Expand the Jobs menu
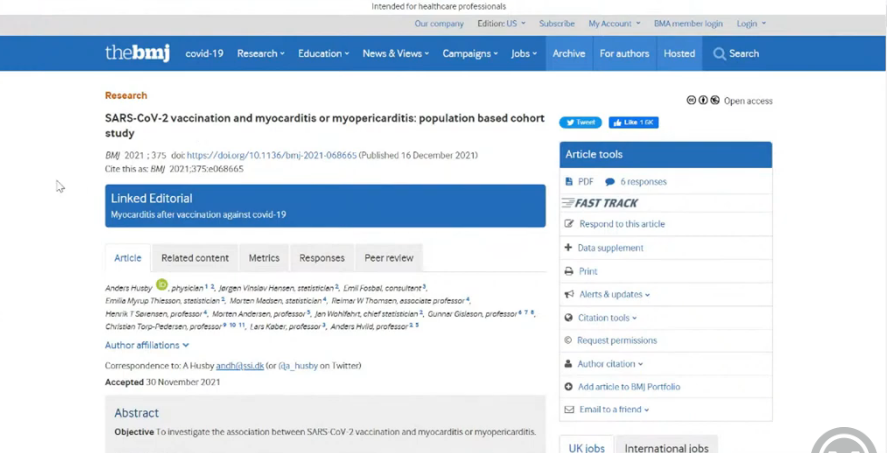887x453 pixels. [x=524, y=54]
